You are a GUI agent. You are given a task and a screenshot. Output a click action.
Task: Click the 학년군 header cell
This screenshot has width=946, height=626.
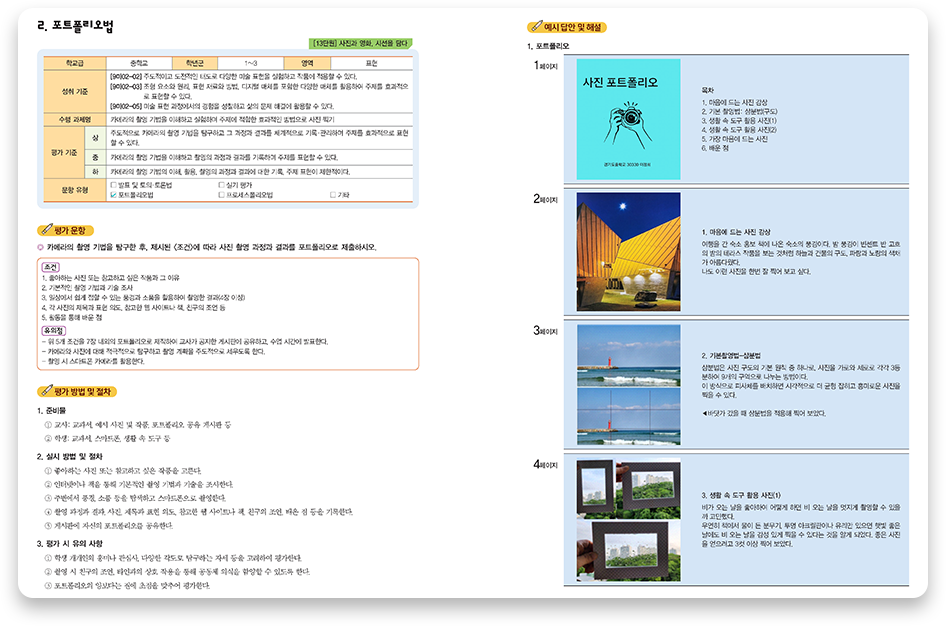tap(194, 63)
